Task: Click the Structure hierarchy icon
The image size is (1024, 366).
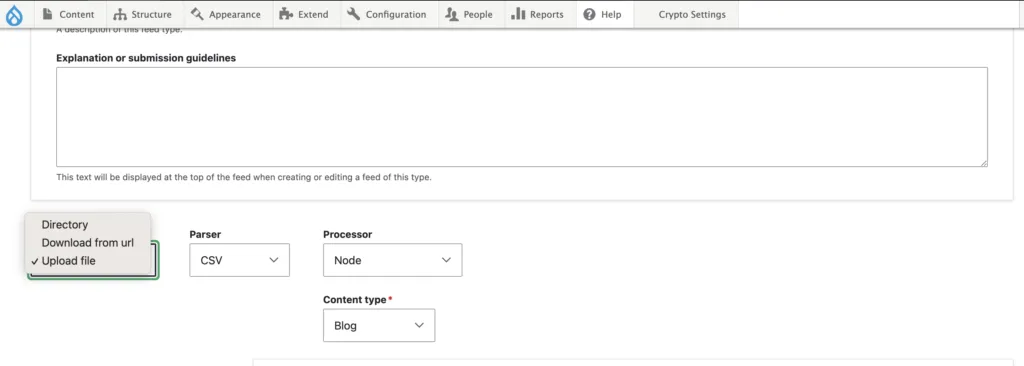Action: point(120,14)
